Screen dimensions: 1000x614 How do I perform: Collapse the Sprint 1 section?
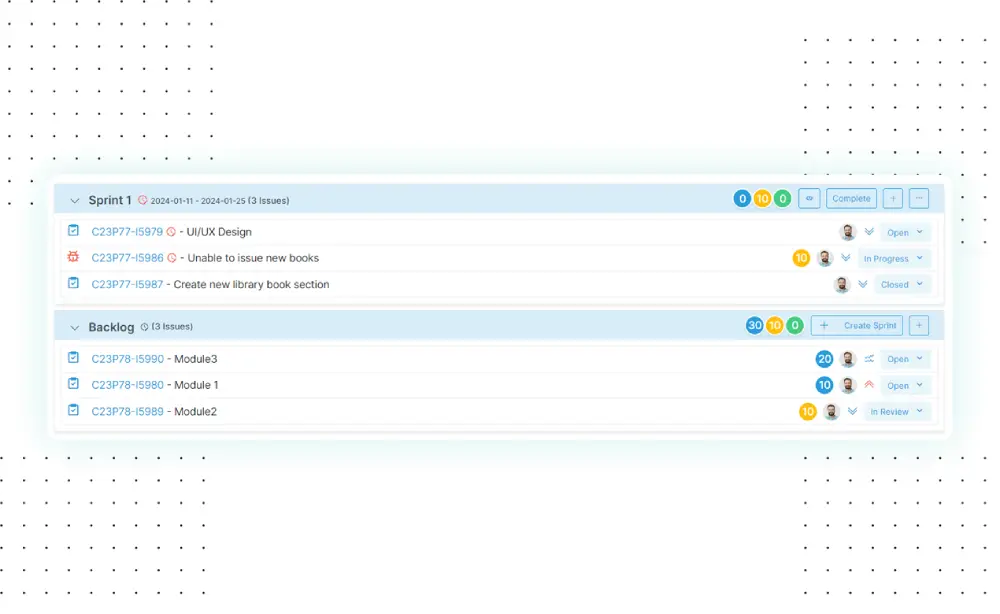[75, 201]
